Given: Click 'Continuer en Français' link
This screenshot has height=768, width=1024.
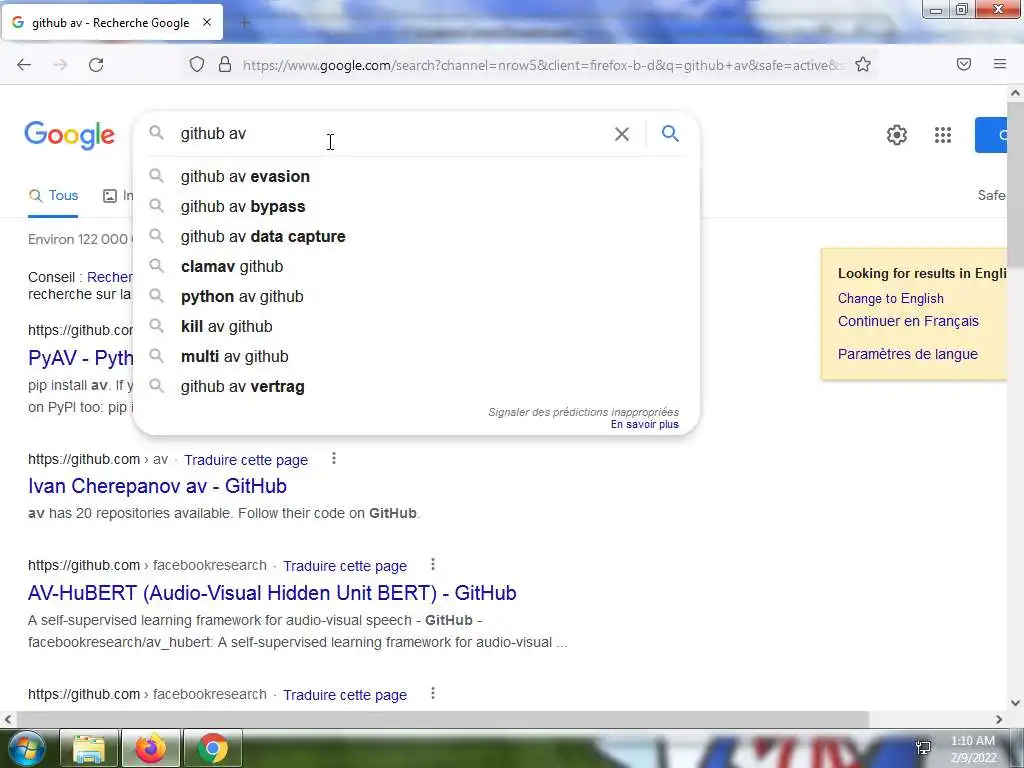Looking at the screenshot, I should coord(908,321).
